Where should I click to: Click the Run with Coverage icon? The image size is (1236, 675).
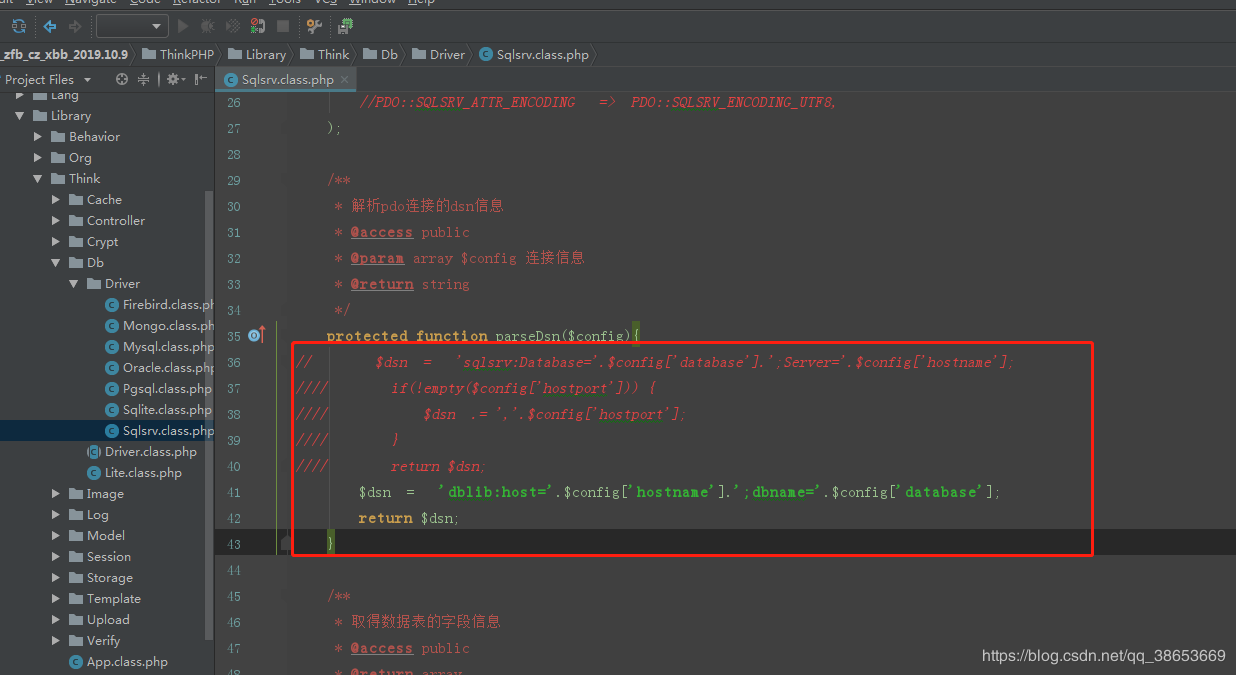click(233, 26)
